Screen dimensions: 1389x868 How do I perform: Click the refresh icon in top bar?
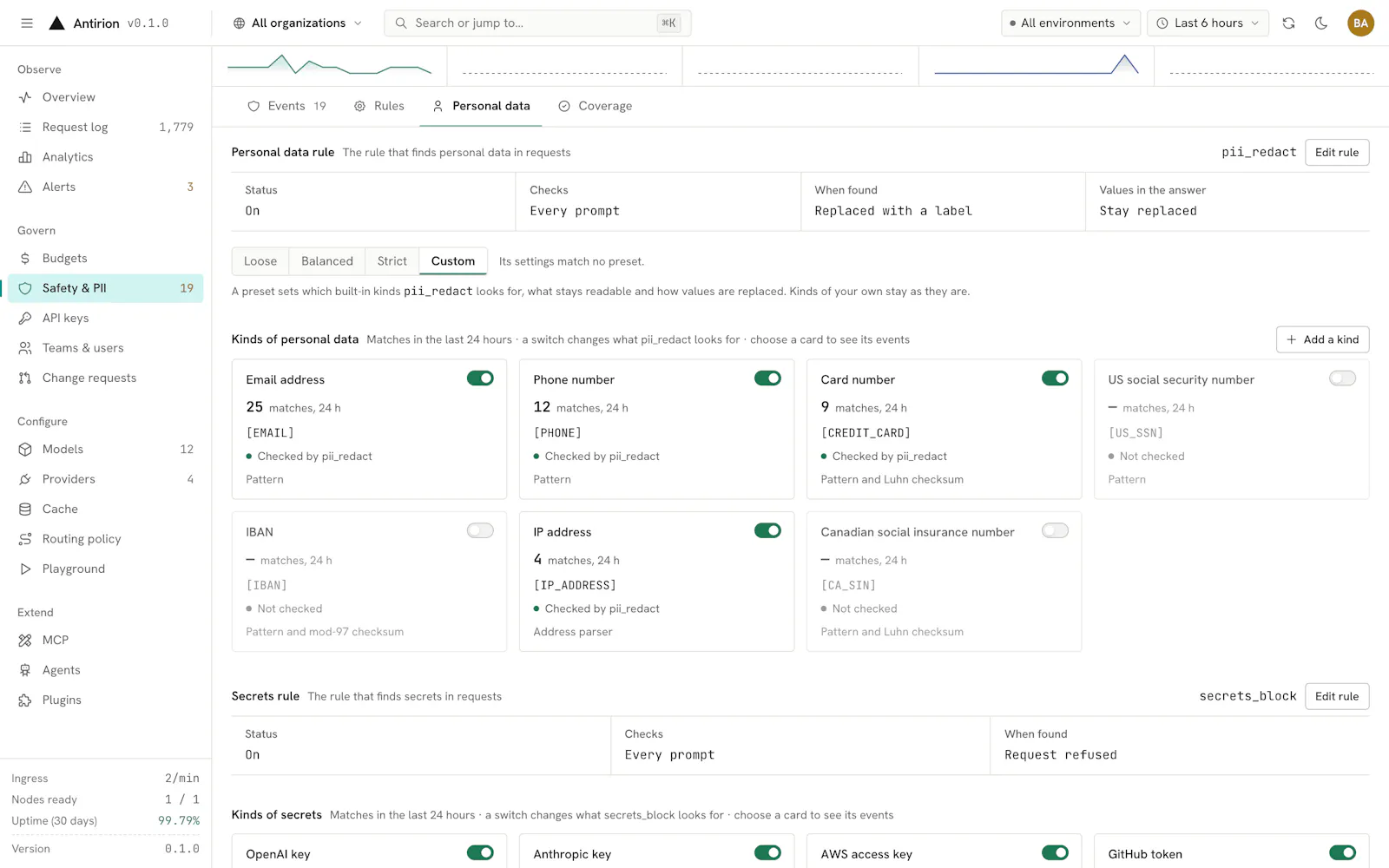(1288, 23)
